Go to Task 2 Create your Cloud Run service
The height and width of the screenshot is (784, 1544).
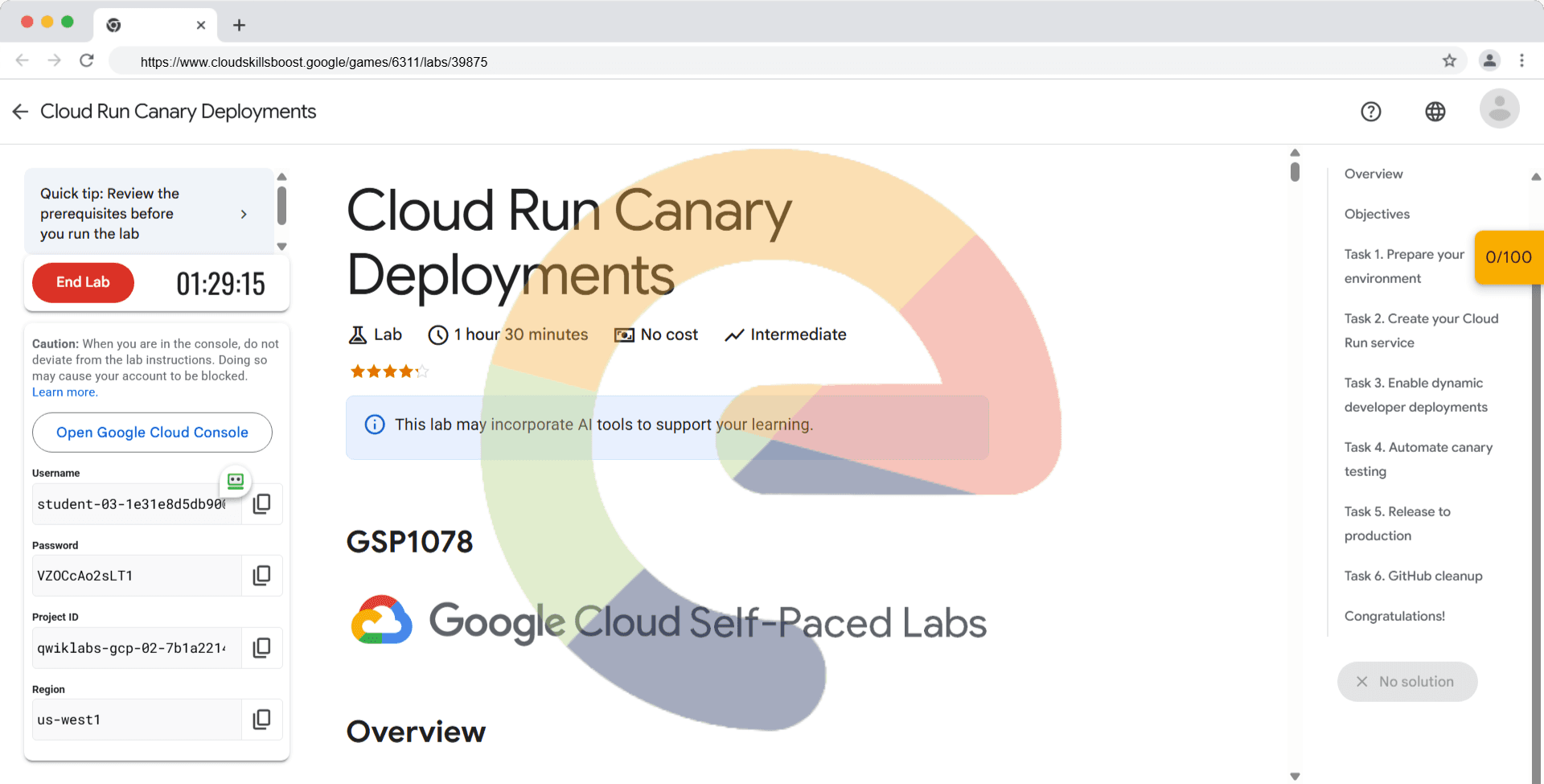[x=1422, y=330]
